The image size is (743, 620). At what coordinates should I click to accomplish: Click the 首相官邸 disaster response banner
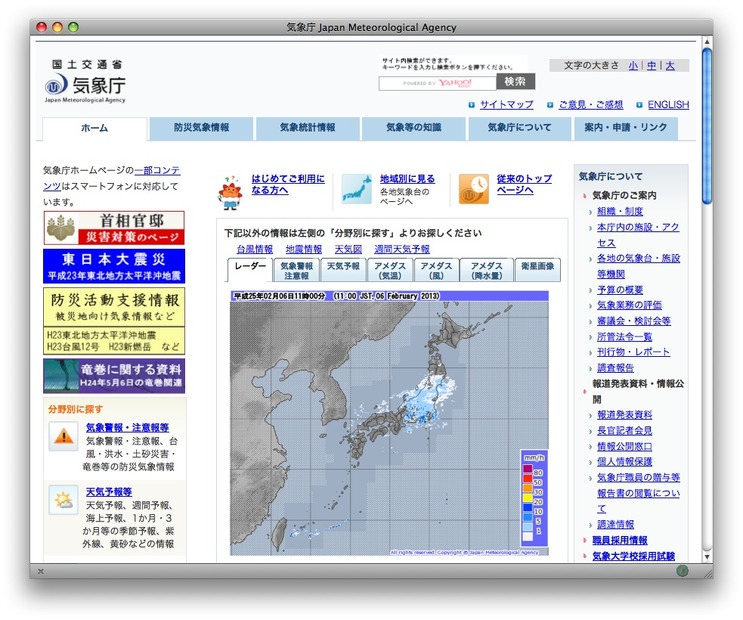click(x=114, y=228)
